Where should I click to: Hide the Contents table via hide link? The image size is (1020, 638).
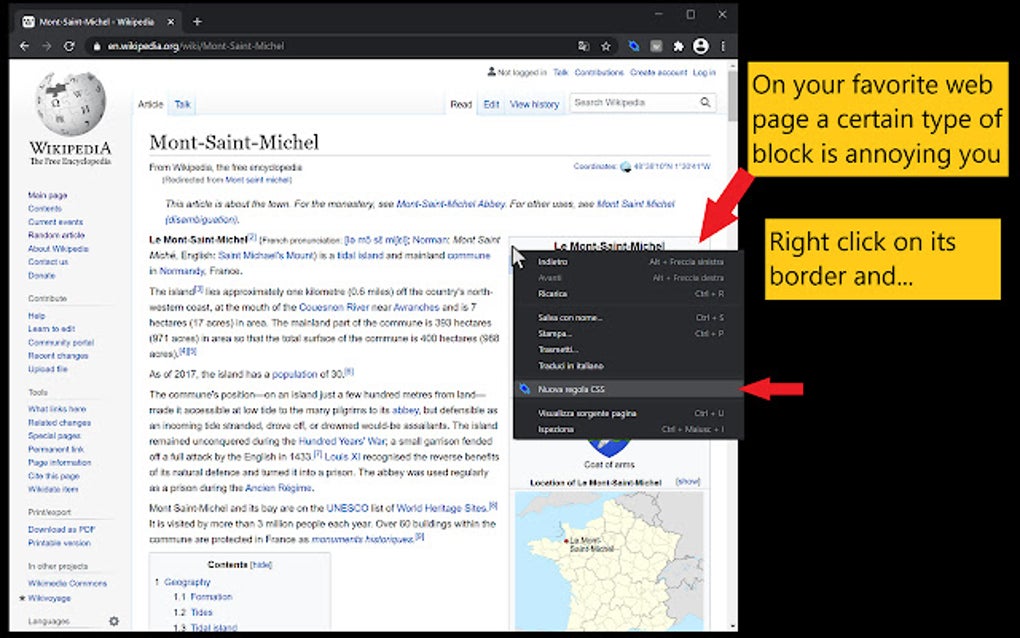point(261,565)
